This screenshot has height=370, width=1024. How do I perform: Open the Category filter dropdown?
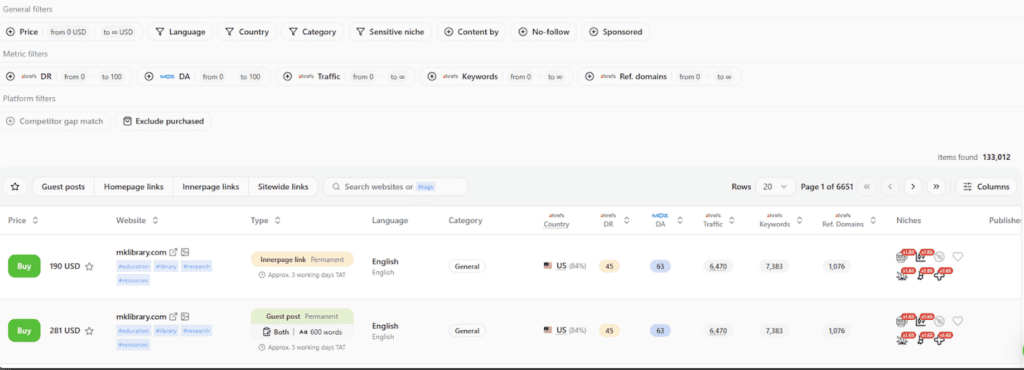[x=312, y=31]
